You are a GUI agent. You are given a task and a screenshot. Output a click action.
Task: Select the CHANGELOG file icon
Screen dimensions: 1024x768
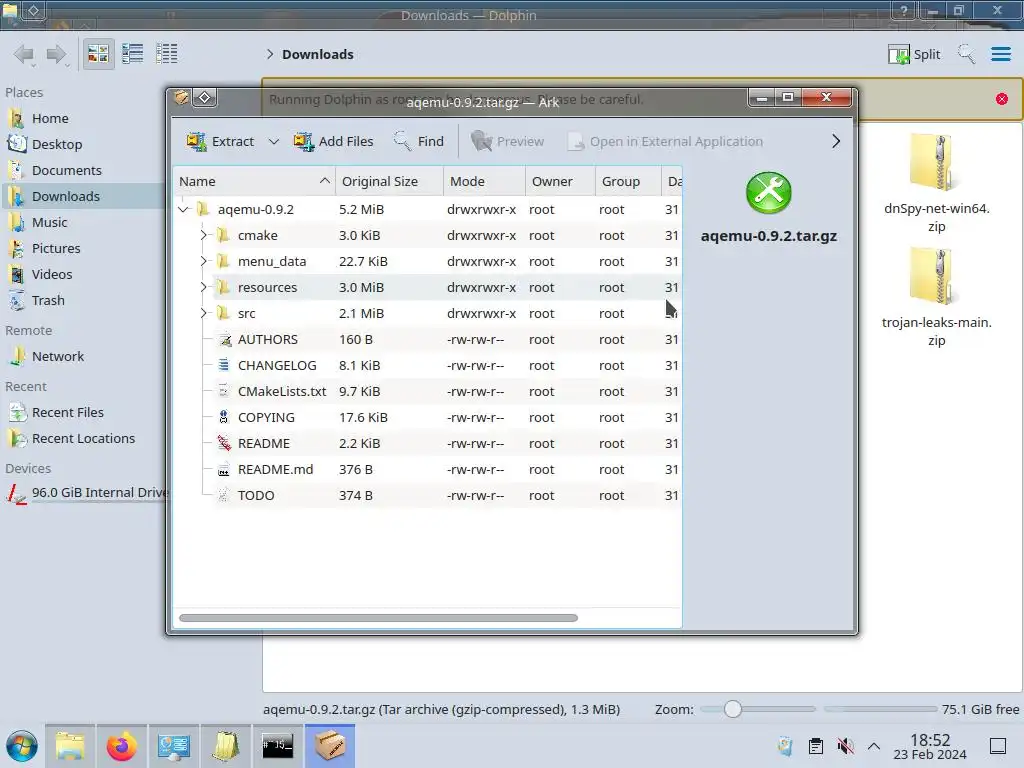click(224, 365)
